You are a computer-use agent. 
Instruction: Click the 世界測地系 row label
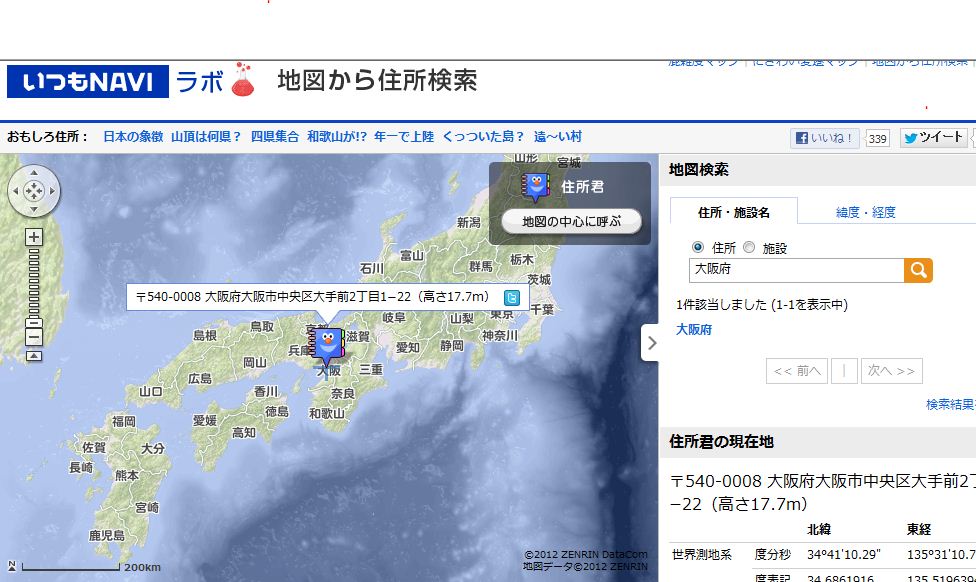pyautogui.click(x=702, y=554)
